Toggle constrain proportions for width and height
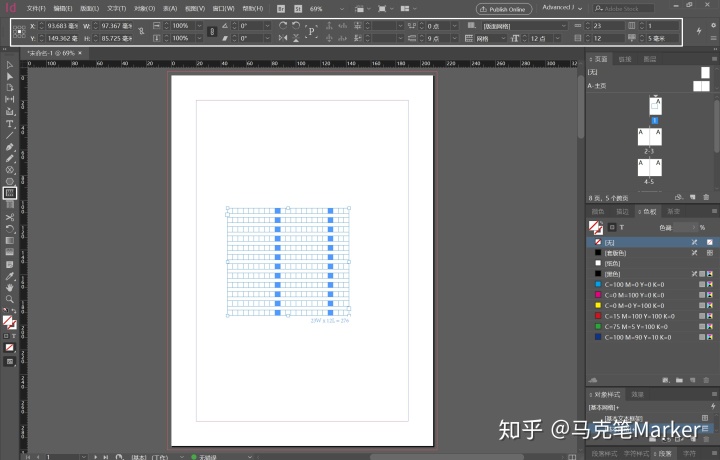The image size is (720, 460). tap(141, 32)
